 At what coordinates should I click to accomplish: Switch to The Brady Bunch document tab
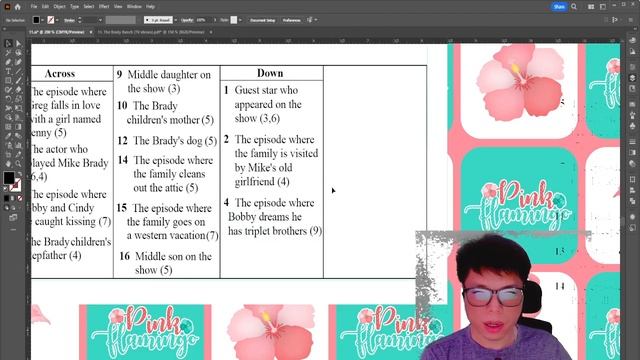coord(151,32)
